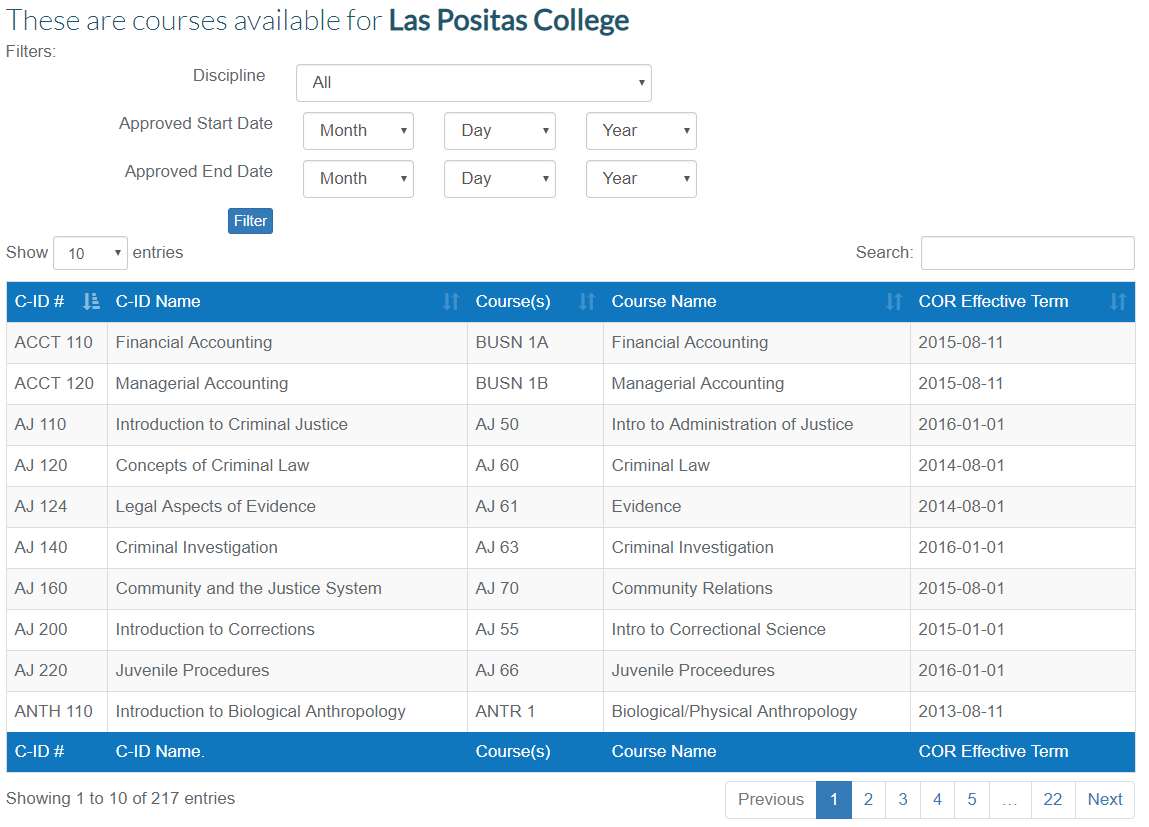The width and height of the screenshot is (1149, 827).
Task: Click the 2013-08-11 effective term cell
Action: pyautogui.click(x=1023, y=712)
